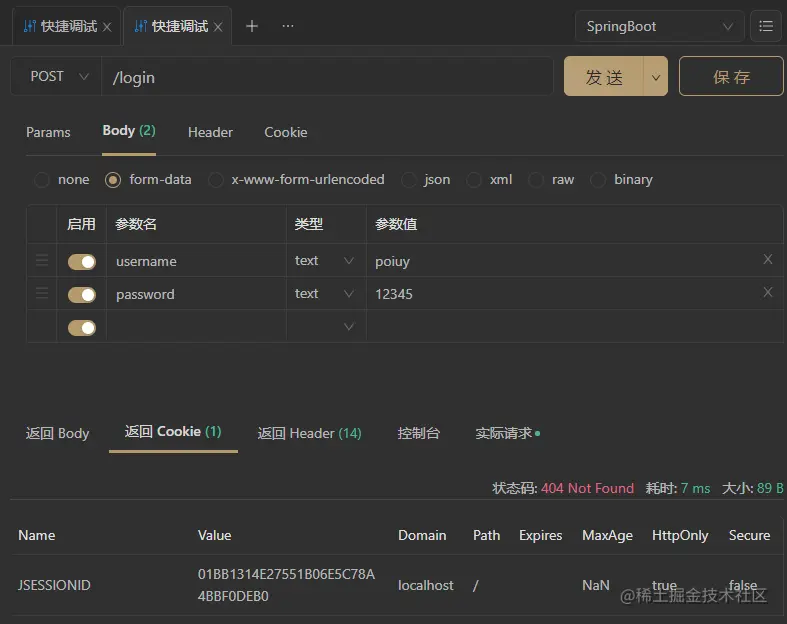This screenshot has width=787, height=624.
Task: Edit the password parameter name field
Action: pos(196,294)
